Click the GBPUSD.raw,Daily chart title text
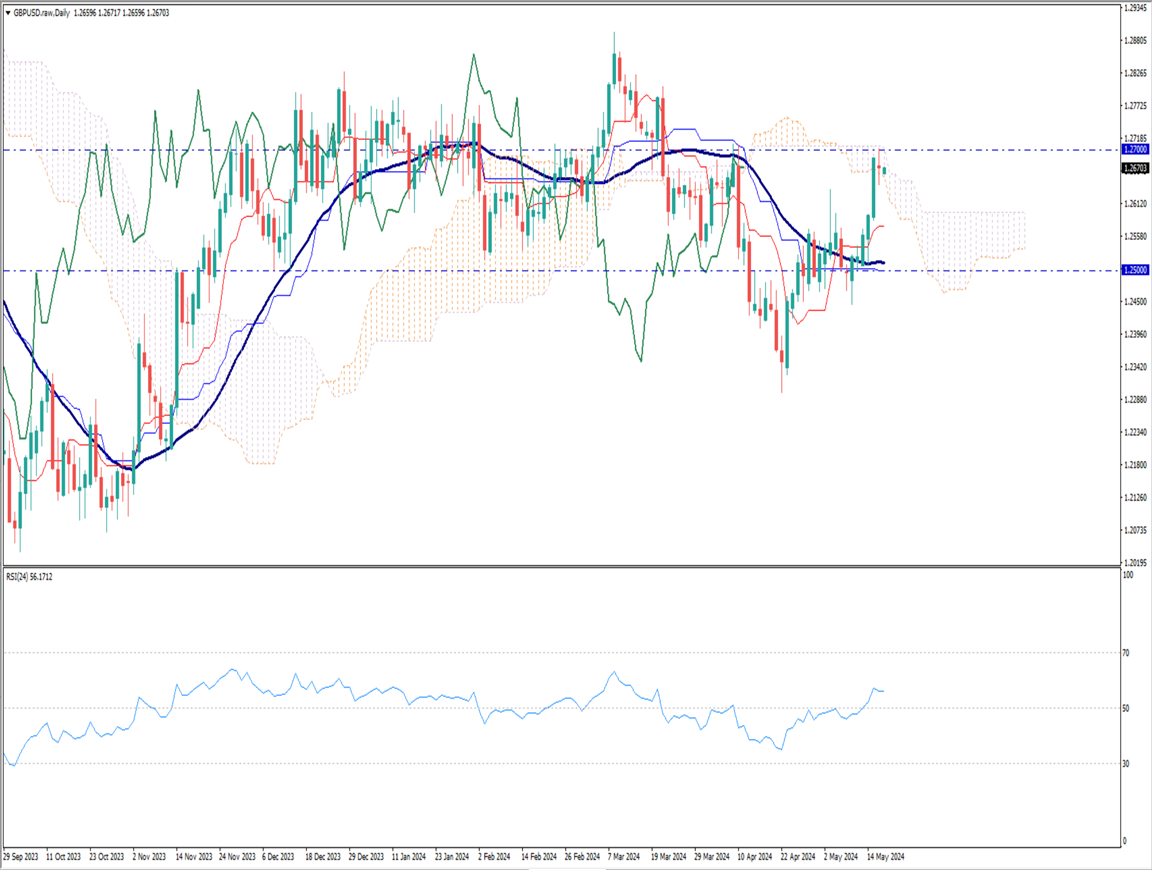The width and height of the screenshot is (1152, 870). 43,11
